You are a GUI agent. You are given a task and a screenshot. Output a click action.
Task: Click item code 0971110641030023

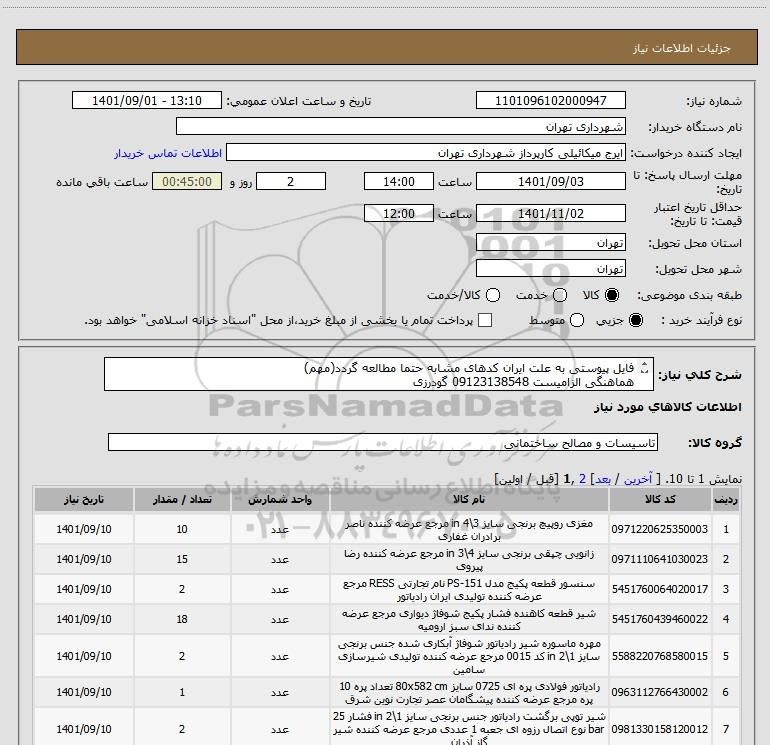660,559
